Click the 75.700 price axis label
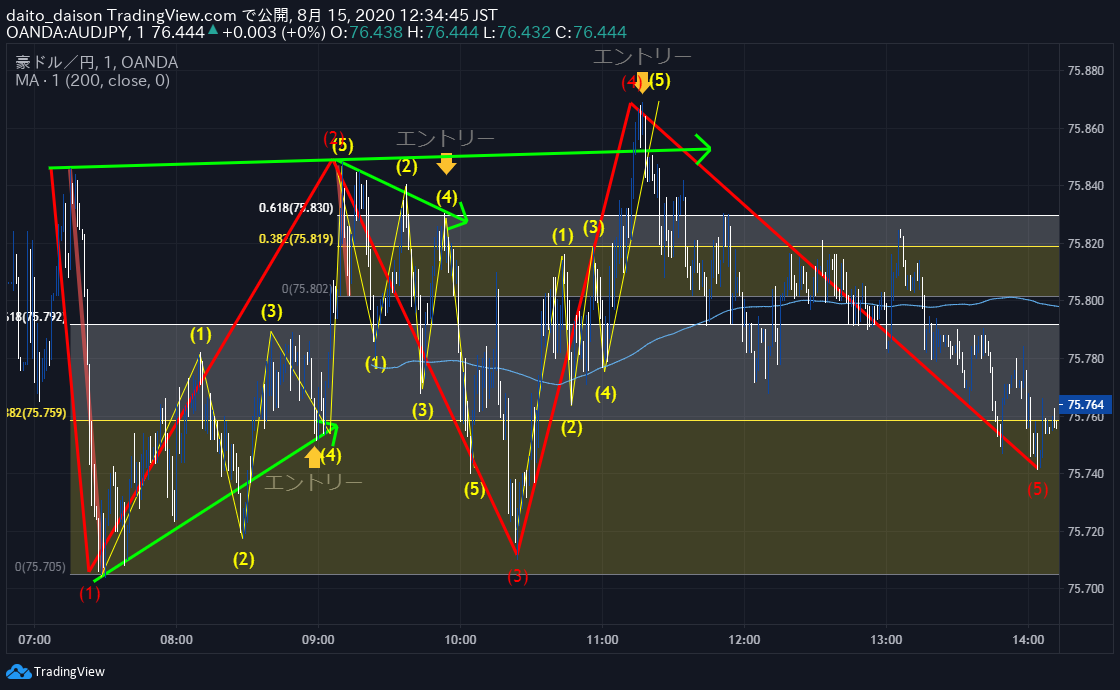This screenshot has height=690, width=1120. pos(1085,589)
